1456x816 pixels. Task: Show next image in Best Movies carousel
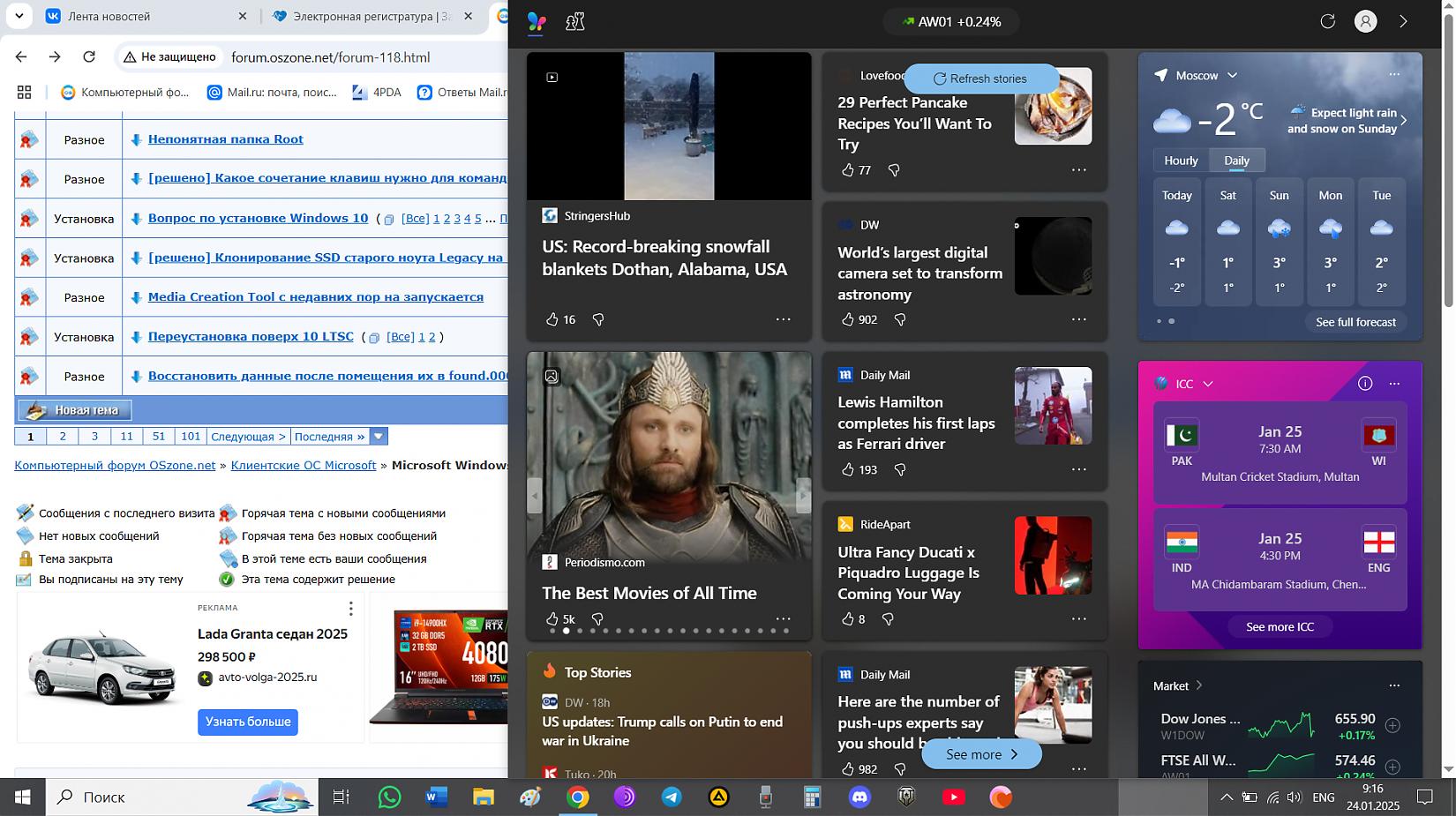pos(803,496)
